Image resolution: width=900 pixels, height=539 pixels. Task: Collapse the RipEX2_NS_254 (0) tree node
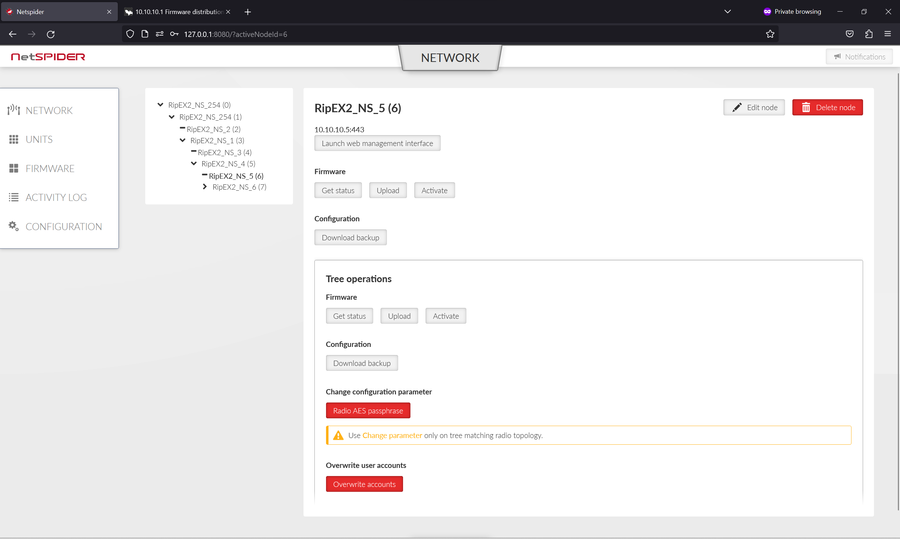tap(160, 105)
